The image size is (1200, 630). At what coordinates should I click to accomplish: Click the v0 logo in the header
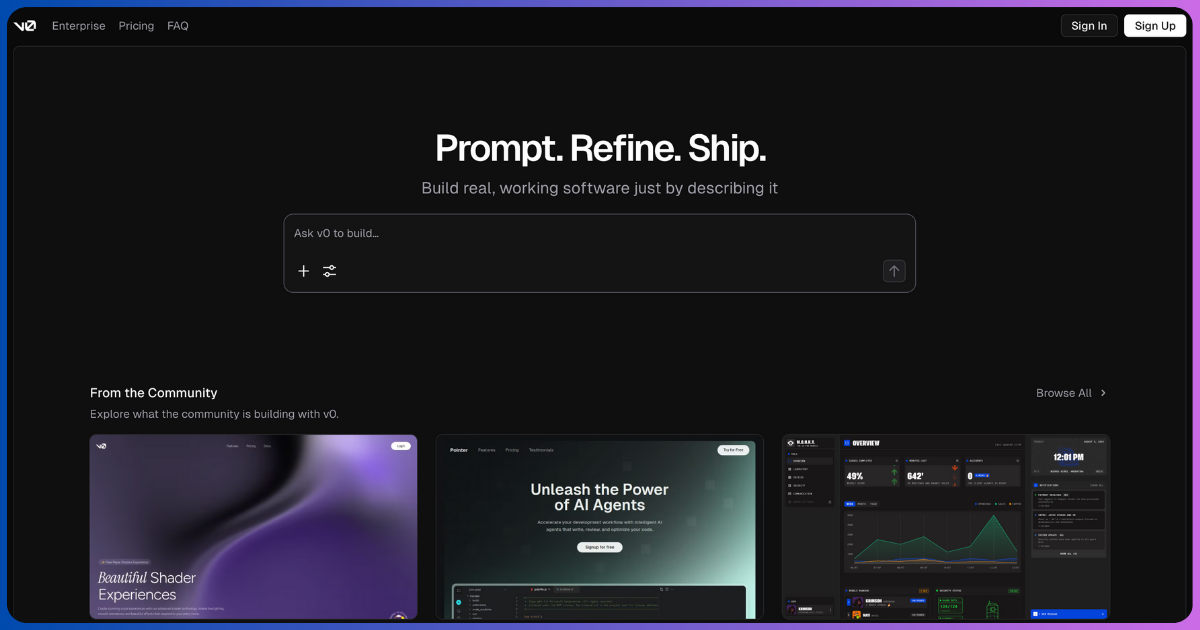point(25,26)
